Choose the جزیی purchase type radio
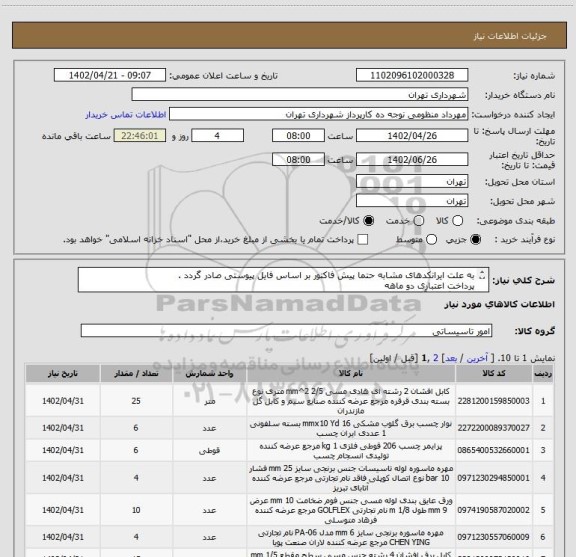 [476, 240]
